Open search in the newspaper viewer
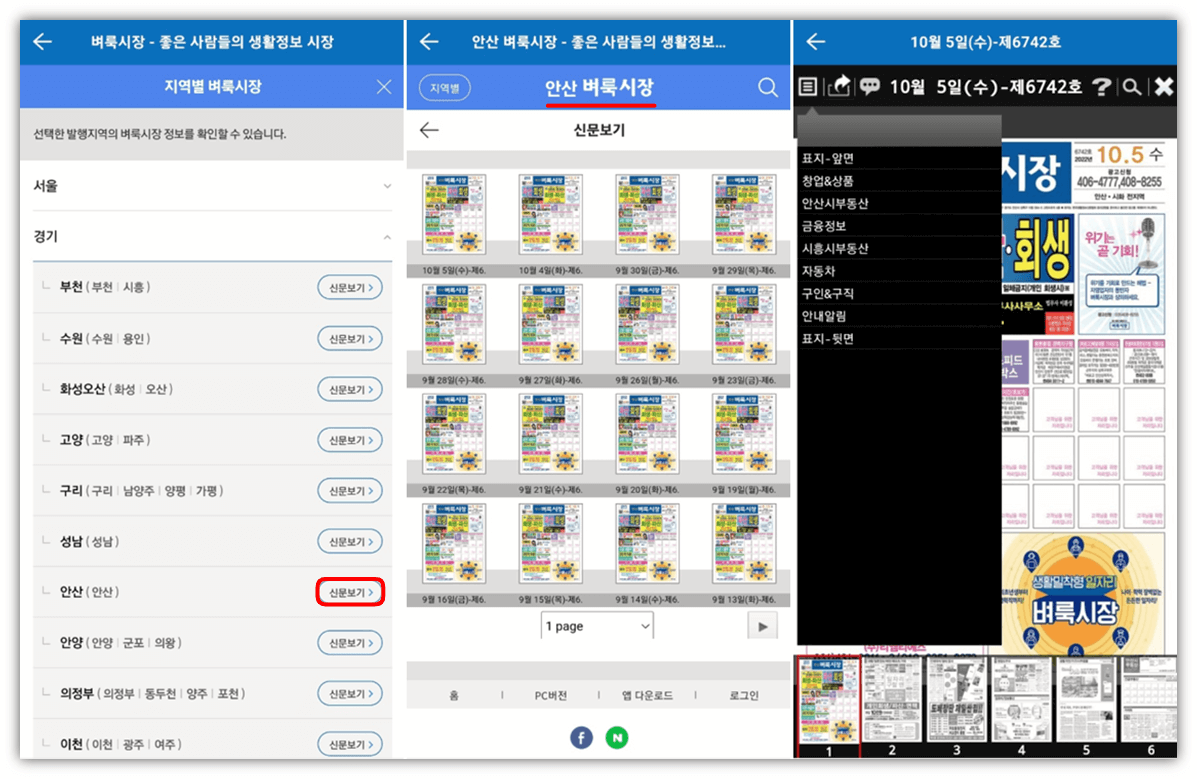Image resolution: width=1197 pixels, height=779 pixels. [1131, 87]
